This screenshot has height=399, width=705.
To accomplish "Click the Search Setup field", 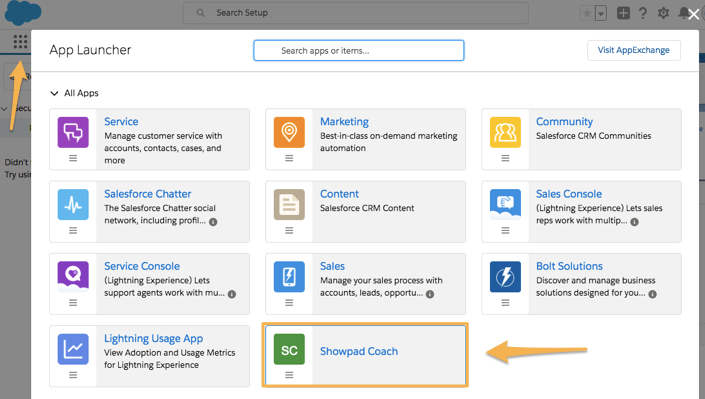I will click(355, 13).
